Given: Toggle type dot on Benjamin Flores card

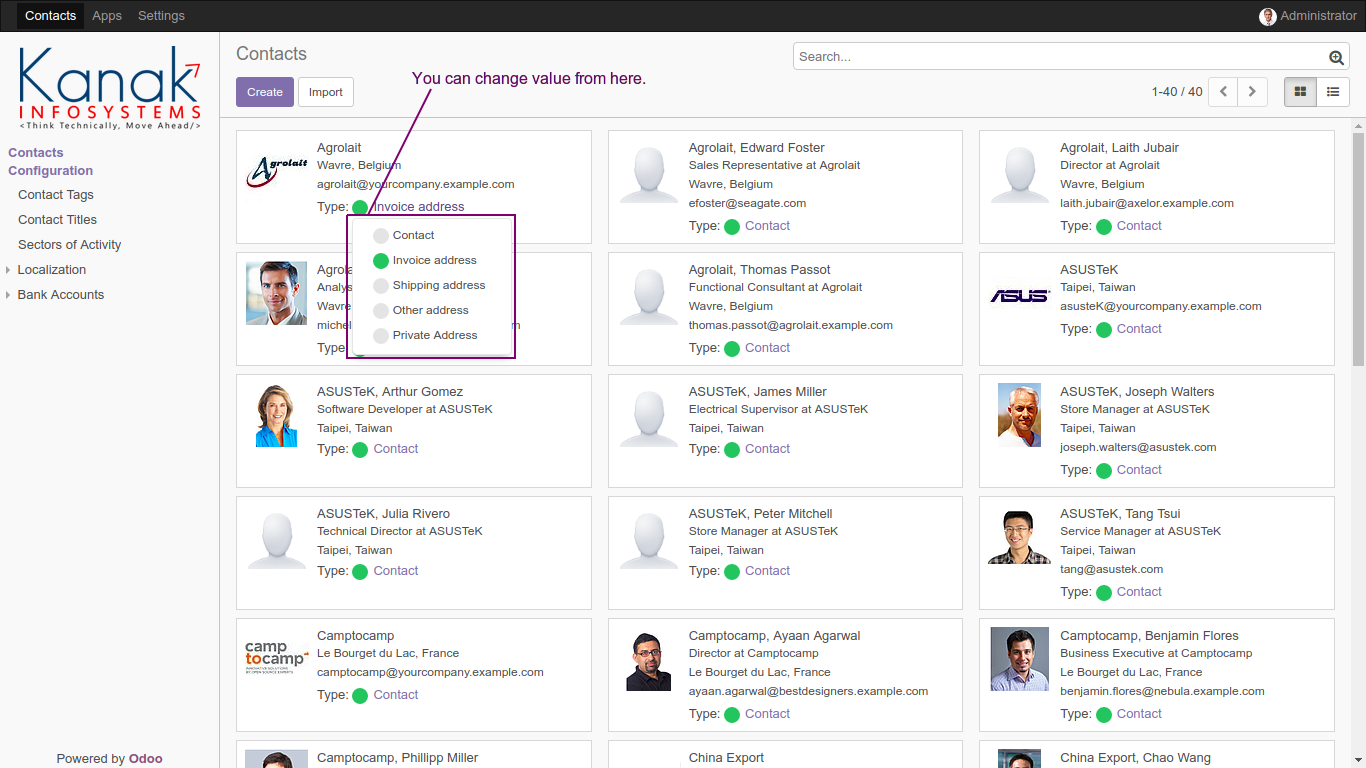Looking at the screenshot, I should [x=1104, y=715].
